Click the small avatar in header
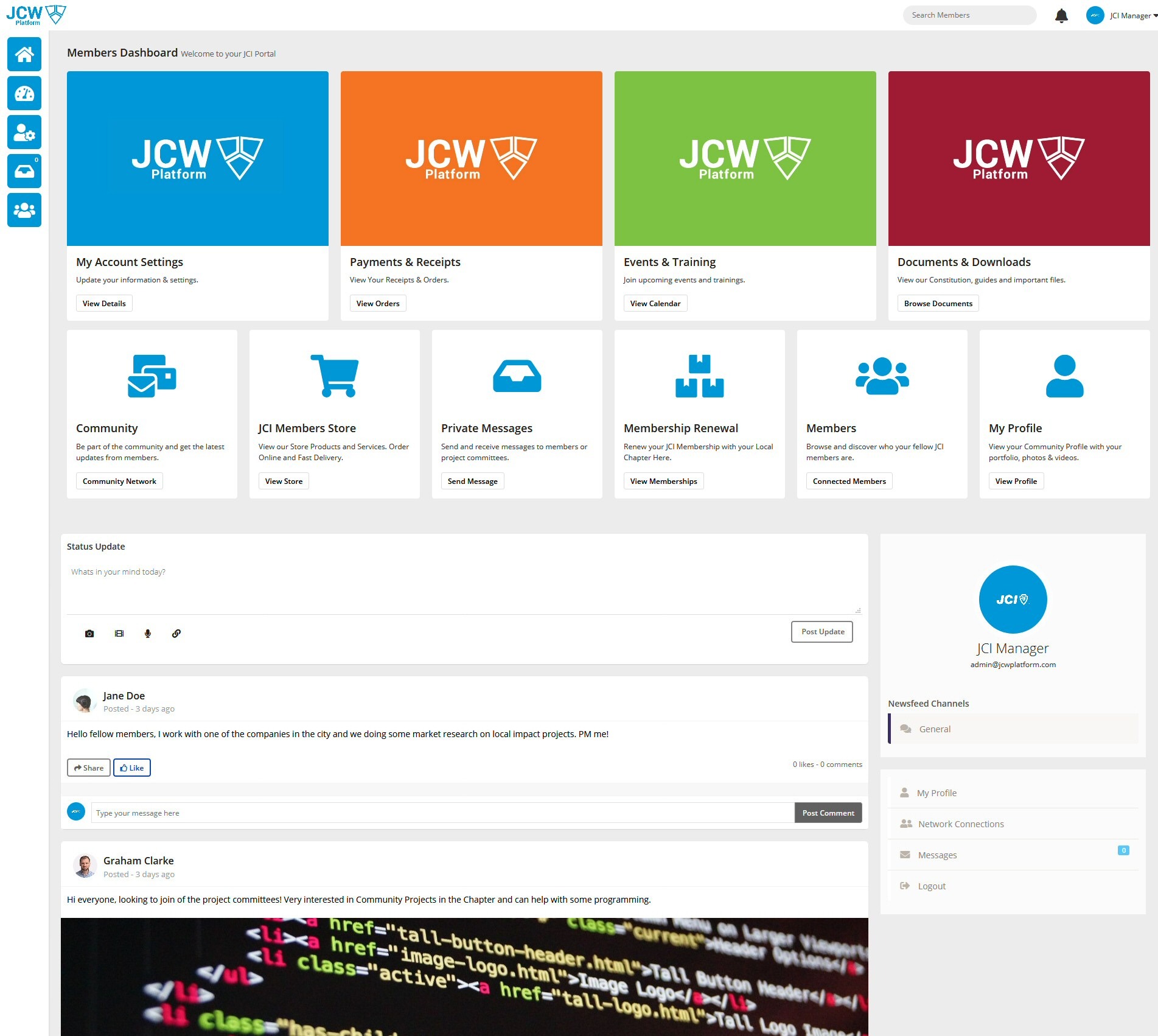Screen dimensions: 1158x1036 click(x=1095, y=15)
